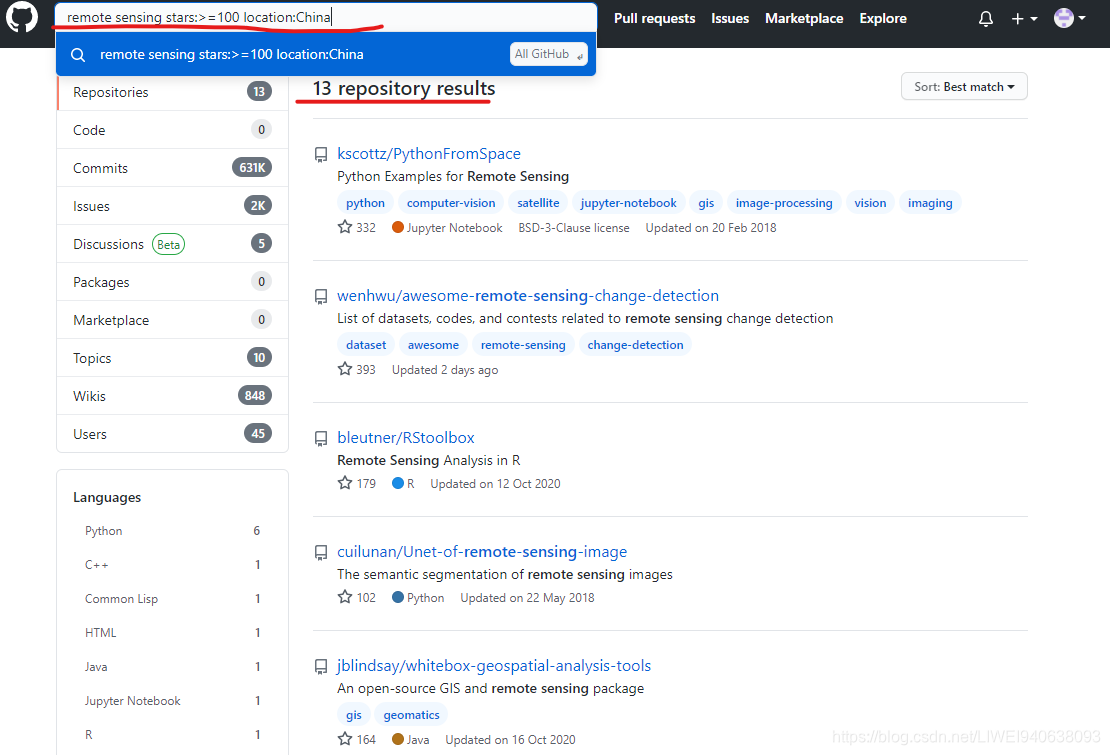Open cuilunan/Unet-of-remote-sensing-image repository
The image size is (1110, 755).
pyautogui.click(x=481, y=551)
